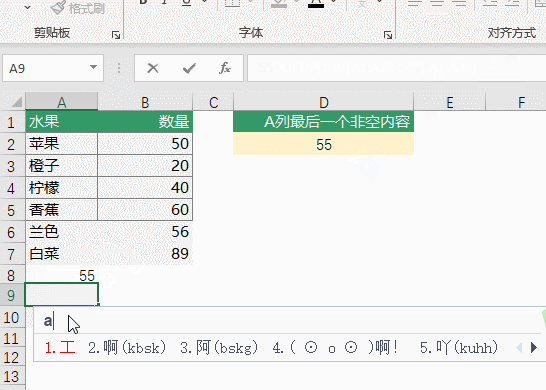Select cell A8 with value 55

click(x=62, y=275)
